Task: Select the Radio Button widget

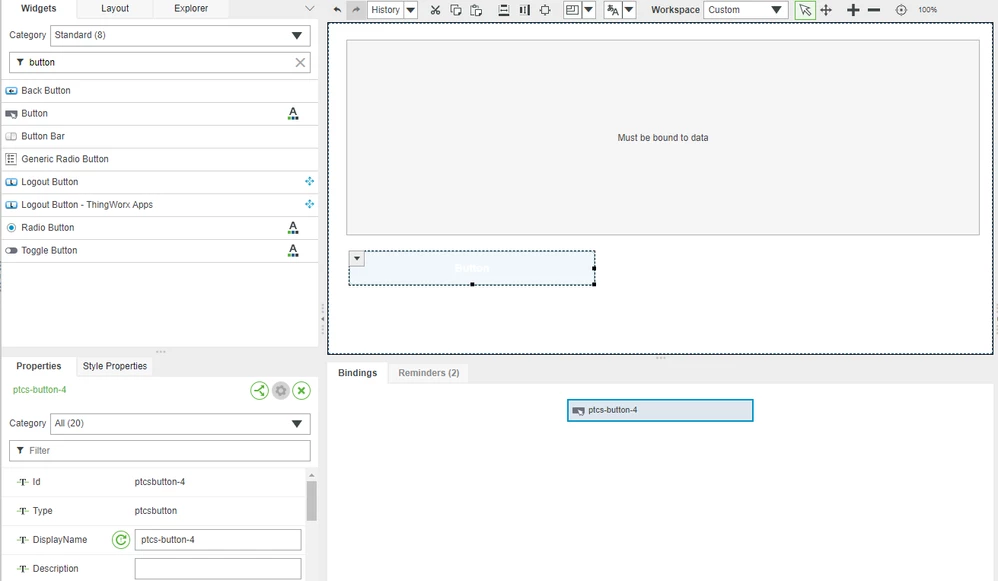Action: coord(160,228)
